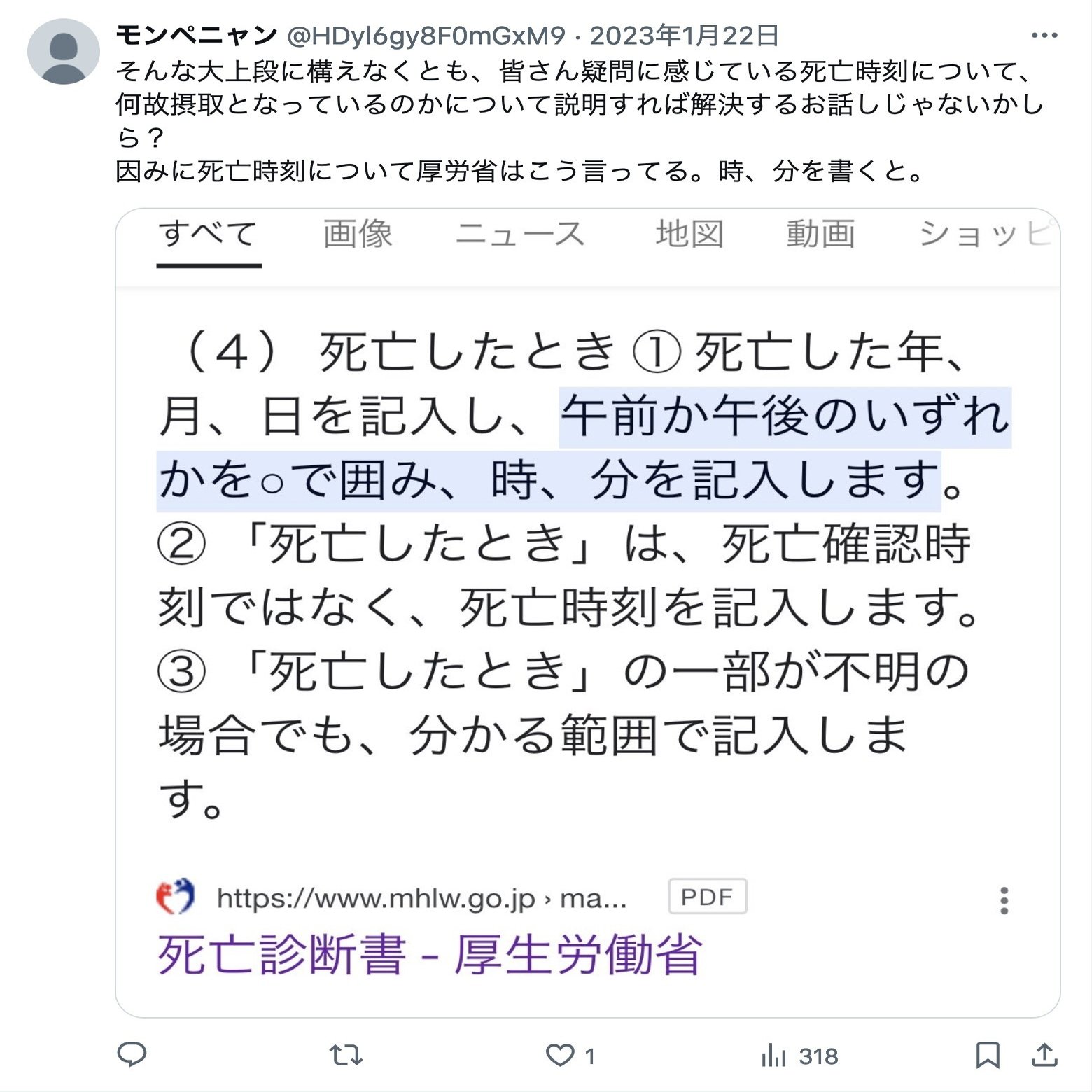
Task: Open the 死亡診断書 - 厚生労働省 result link
Action: pyautogui.click(x=430, y=955)
